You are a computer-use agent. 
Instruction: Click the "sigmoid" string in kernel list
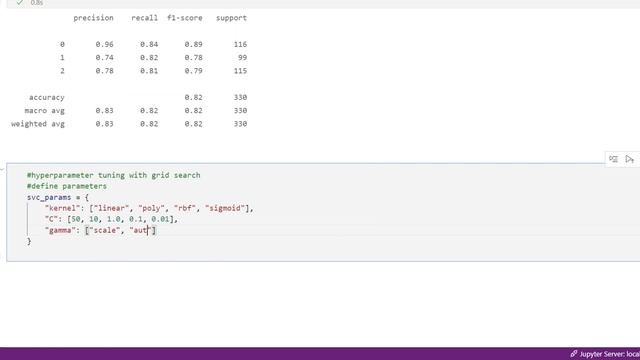[x=225, y=208]
